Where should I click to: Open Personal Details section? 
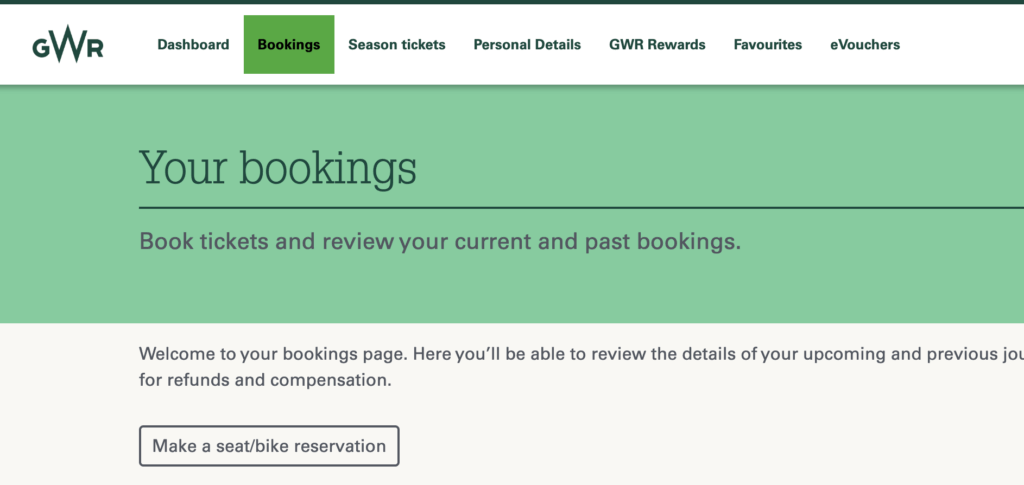click(x=527, y=45)
